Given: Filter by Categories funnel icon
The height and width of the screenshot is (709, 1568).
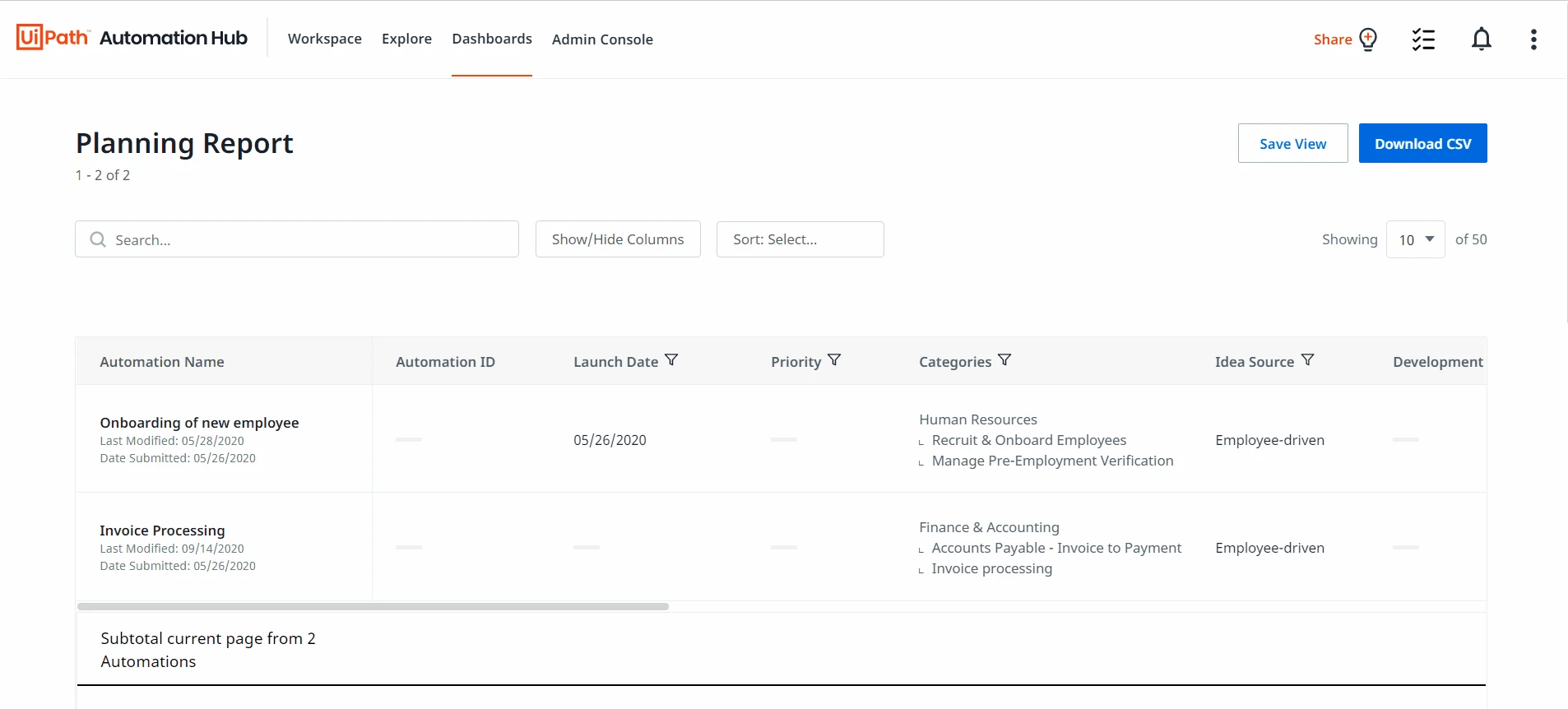Looking at the screenshot, I should click(x=1004, y=360).
